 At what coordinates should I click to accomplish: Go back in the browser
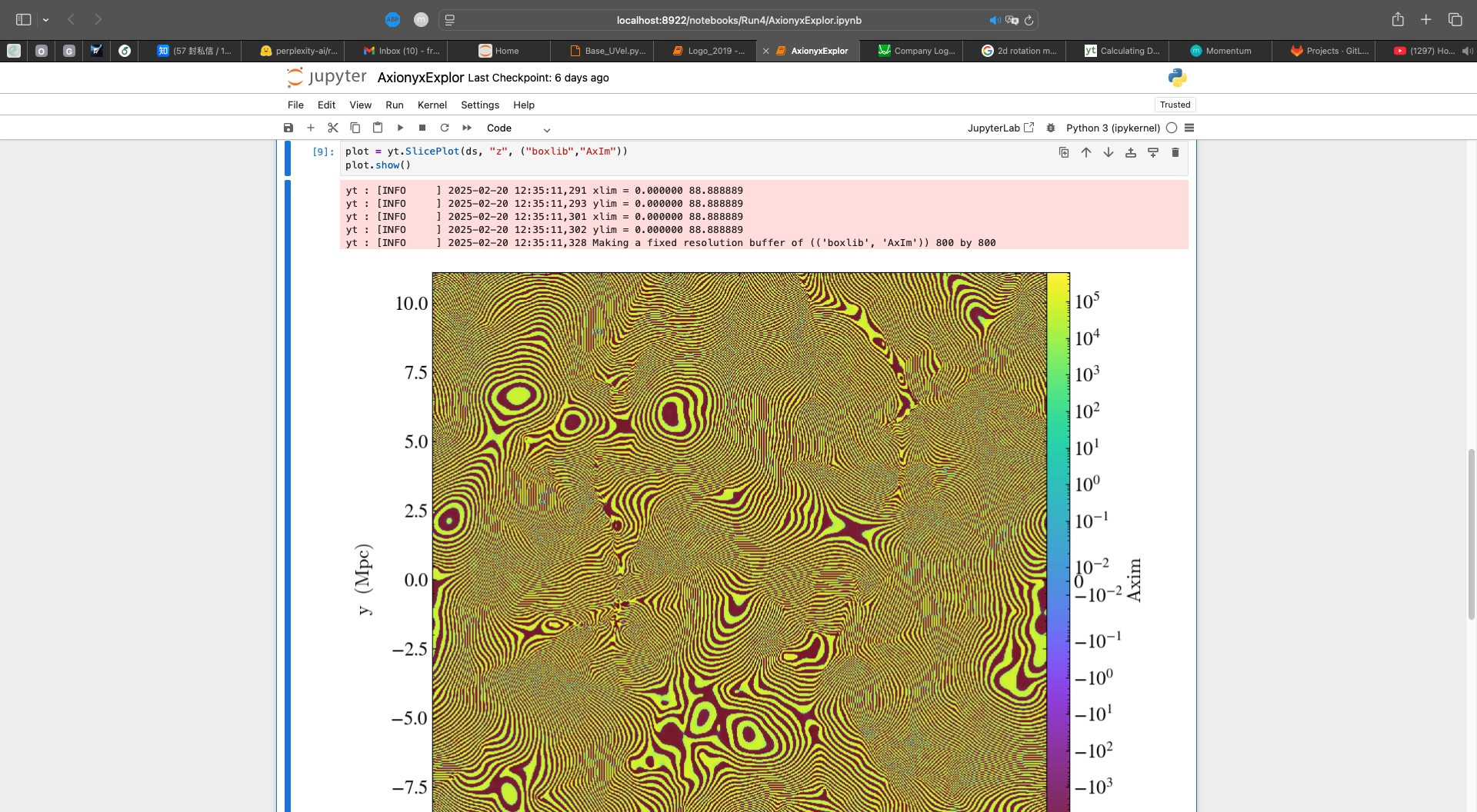click(x=71, y=20)
